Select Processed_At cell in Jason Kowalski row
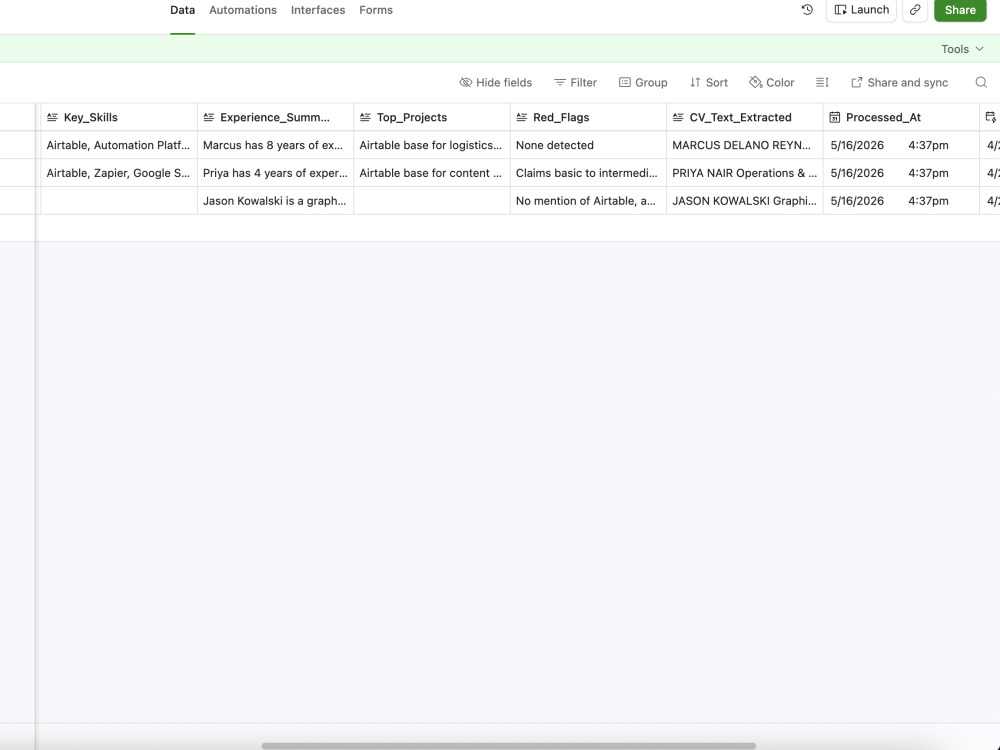1000x750 pixels. tap(901, 201)
